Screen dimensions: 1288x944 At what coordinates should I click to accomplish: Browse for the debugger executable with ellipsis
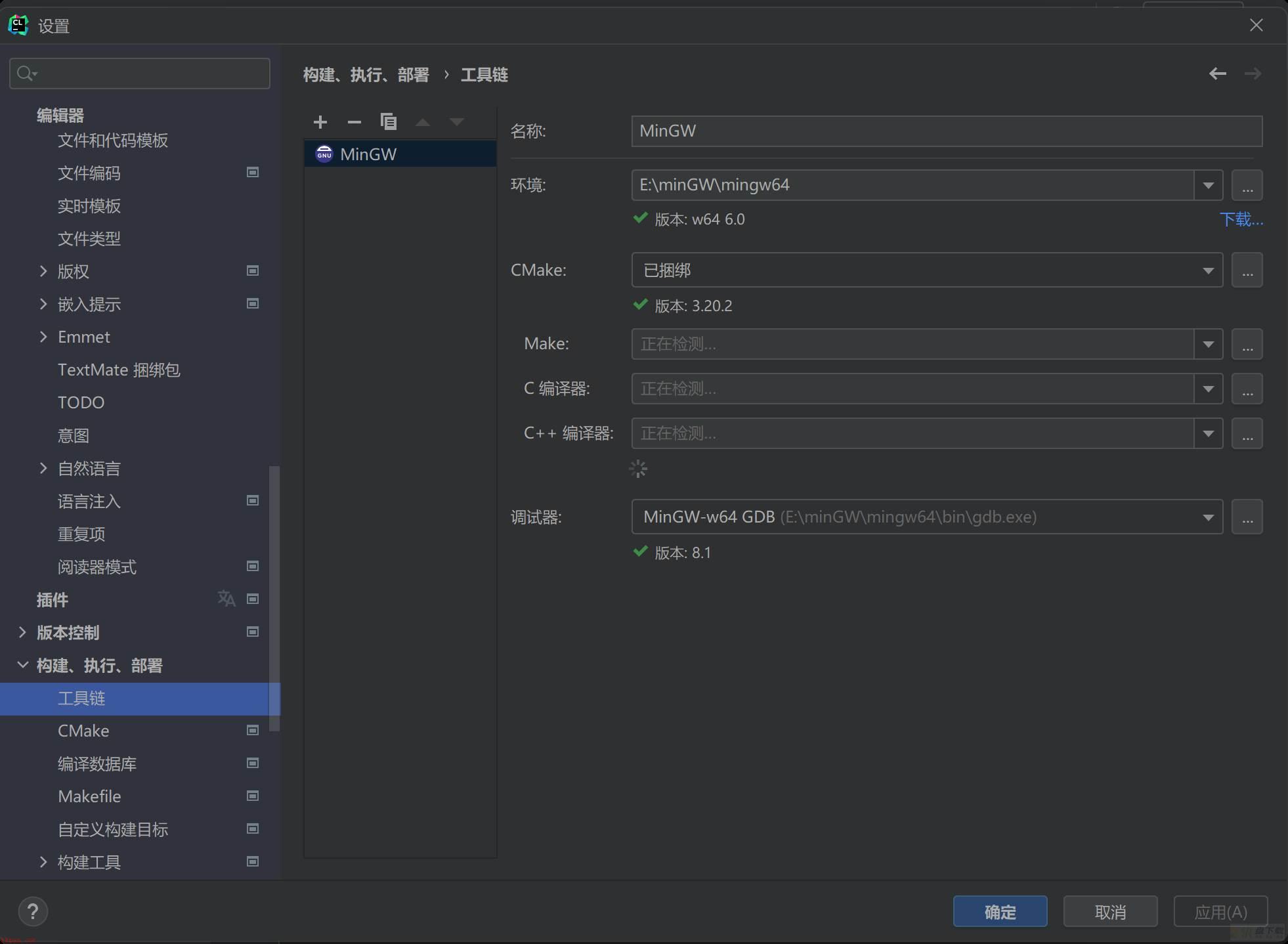(1247, 517)
